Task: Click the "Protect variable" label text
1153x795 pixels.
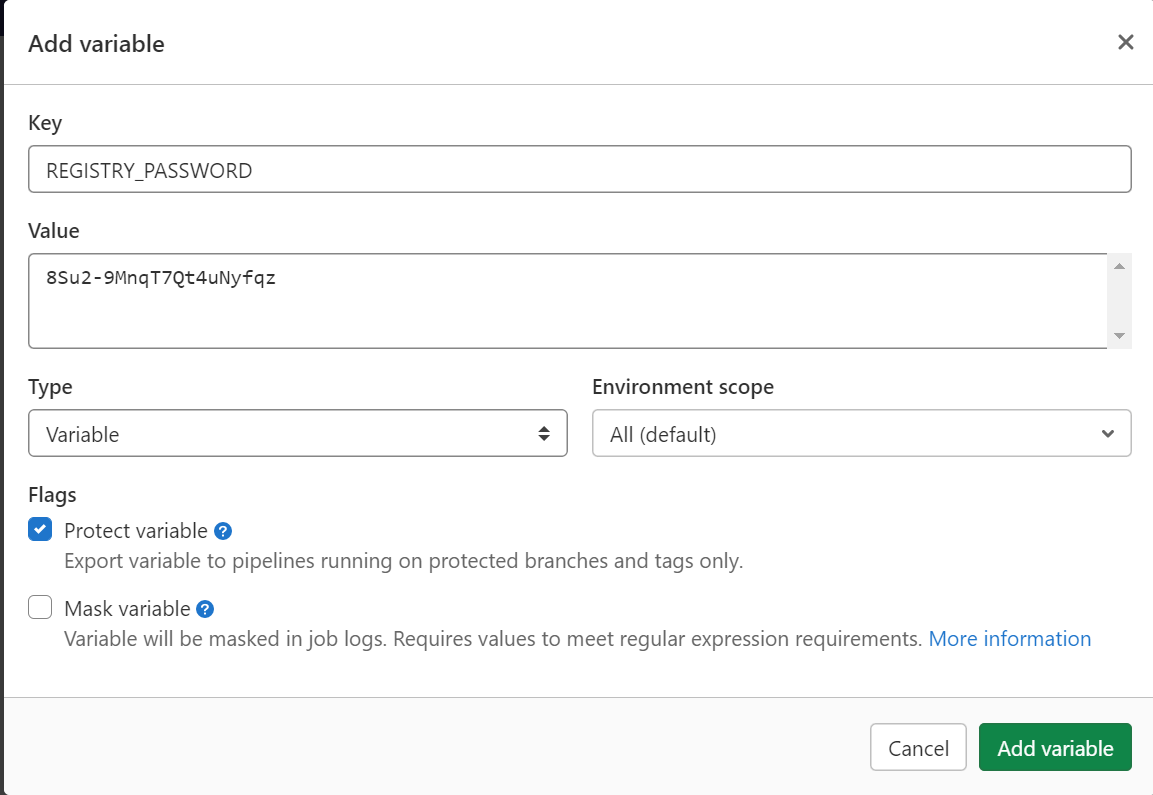Action: point(136,531)
